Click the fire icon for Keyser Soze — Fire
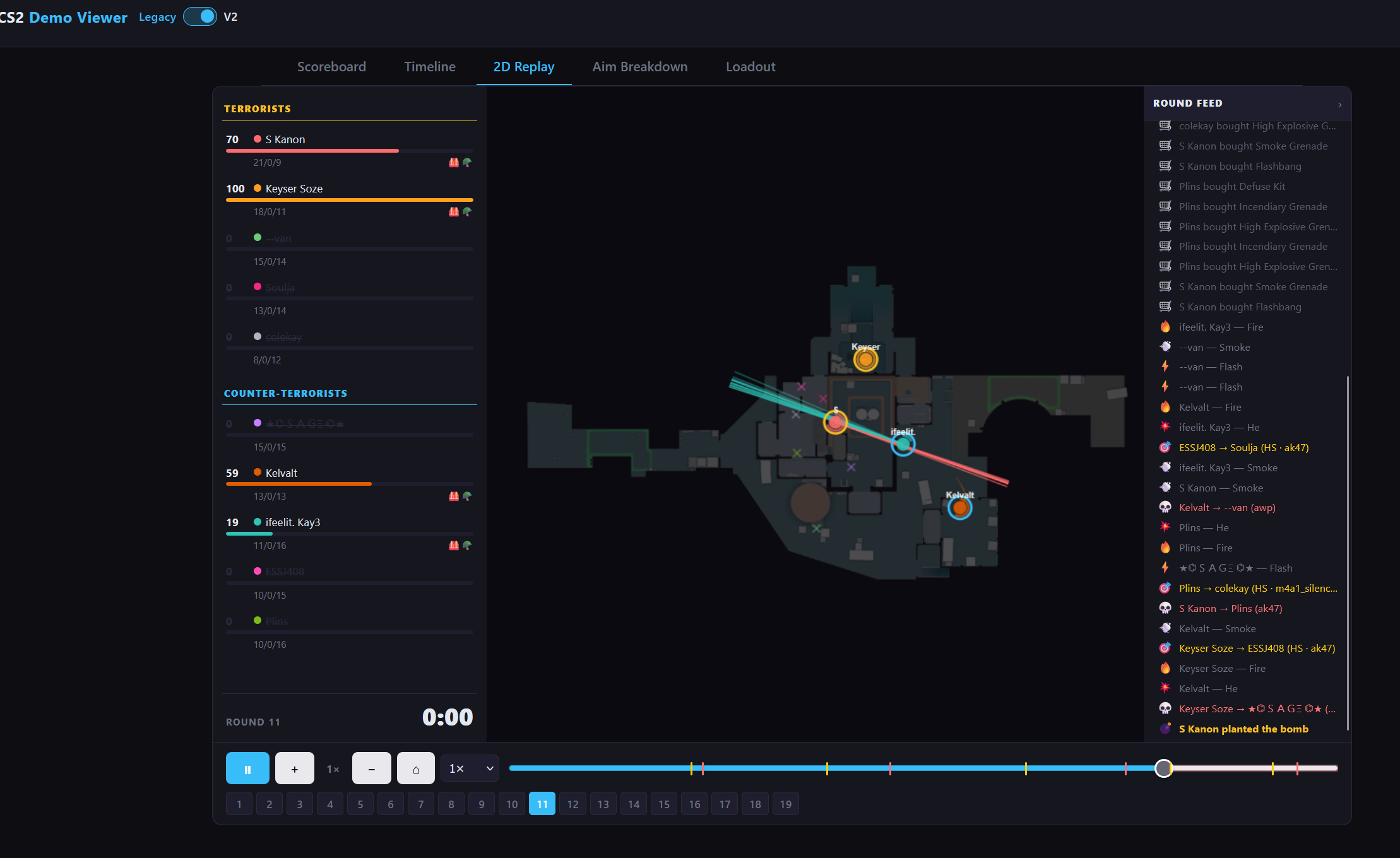This screenshot has height=858, width=1400. pos(1165,668)
